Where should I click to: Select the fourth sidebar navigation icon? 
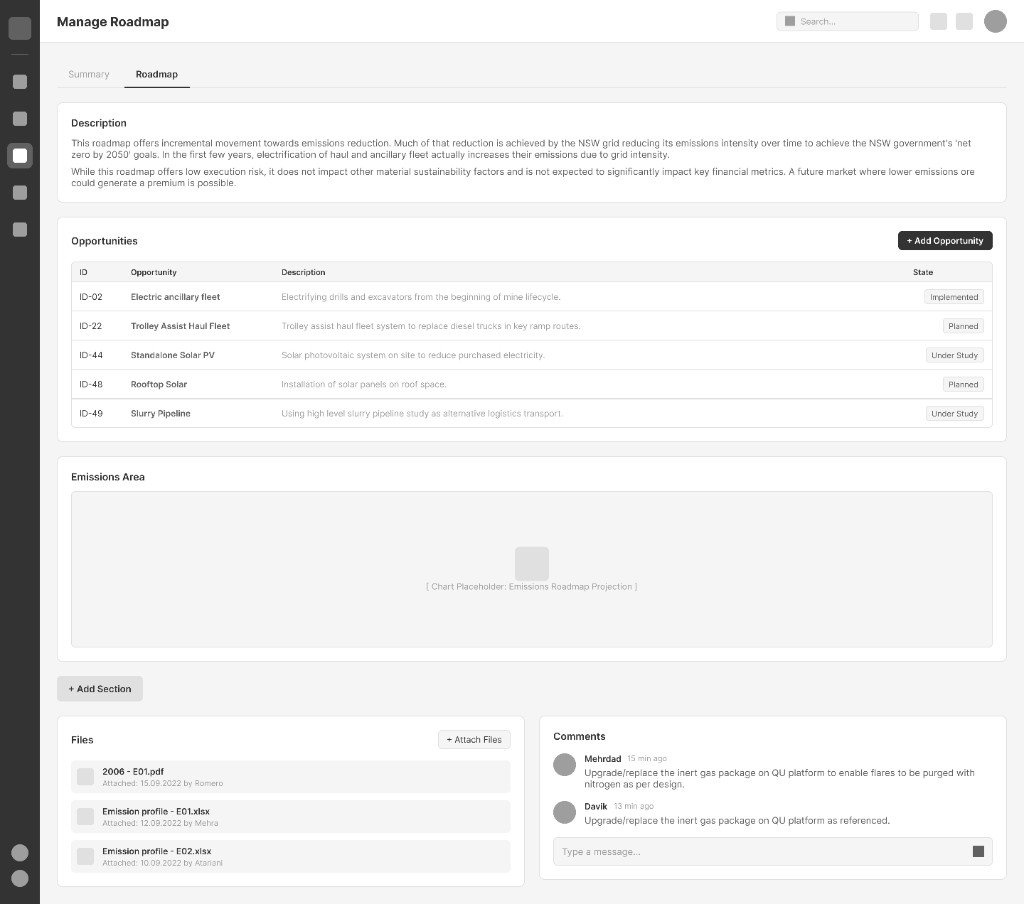pyautogui.click(x=20, y=193)
